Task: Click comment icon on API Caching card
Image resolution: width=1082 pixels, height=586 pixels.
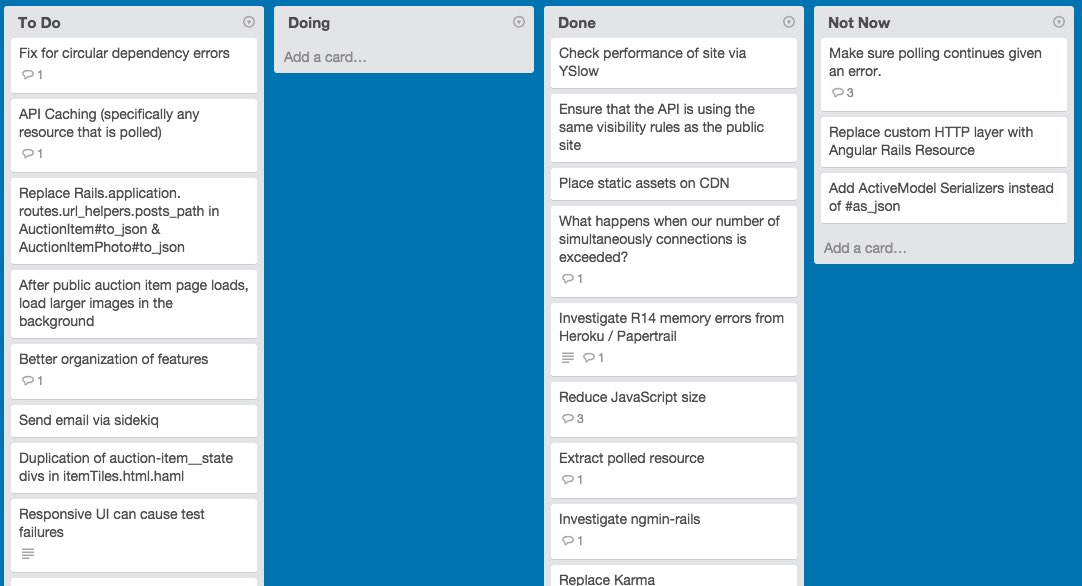Action: [x=28, y=153]
